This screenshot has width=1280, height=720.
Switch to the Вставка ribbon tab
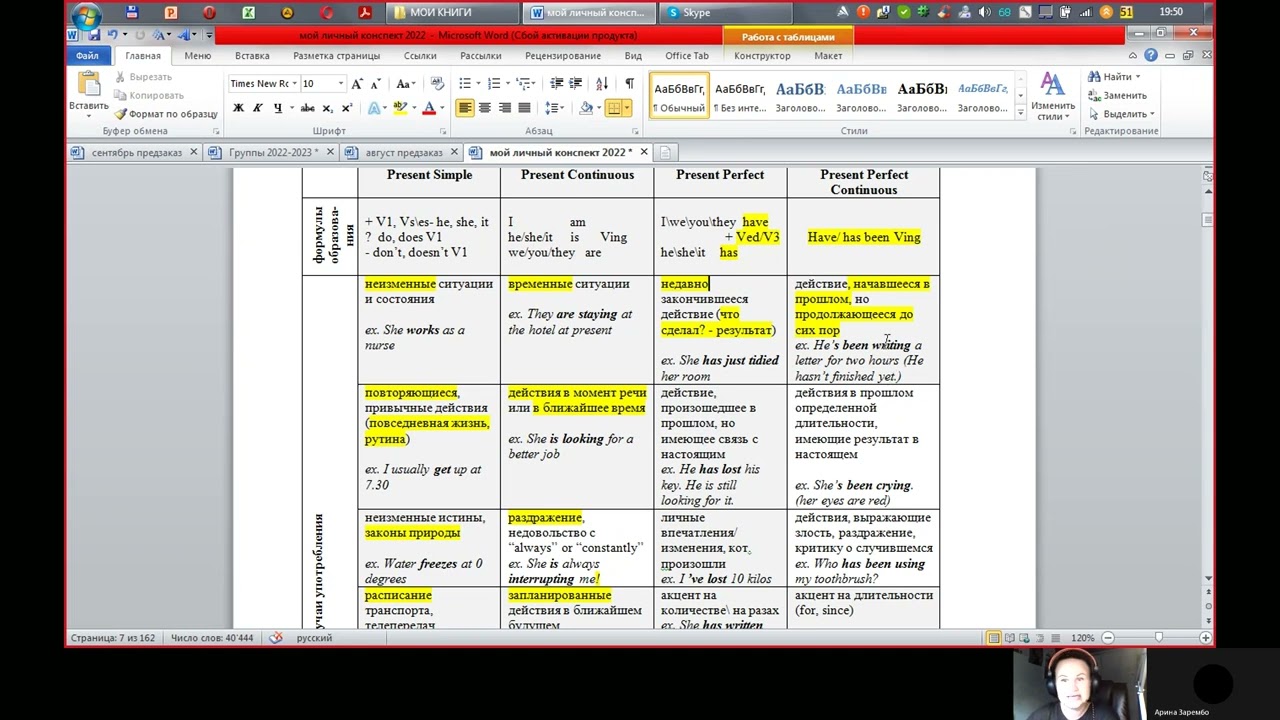point(252,56)
